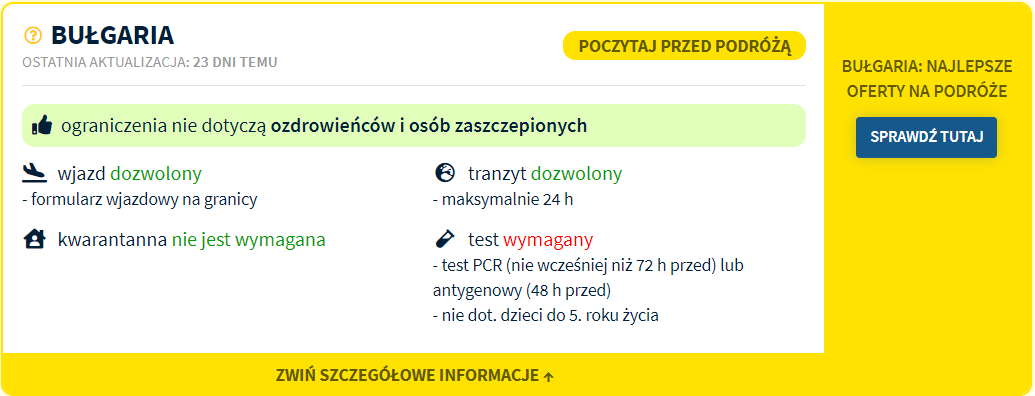Click the Sprawdź tutaj button
This screenshot has width=1035, height=396.
(926, 137)
